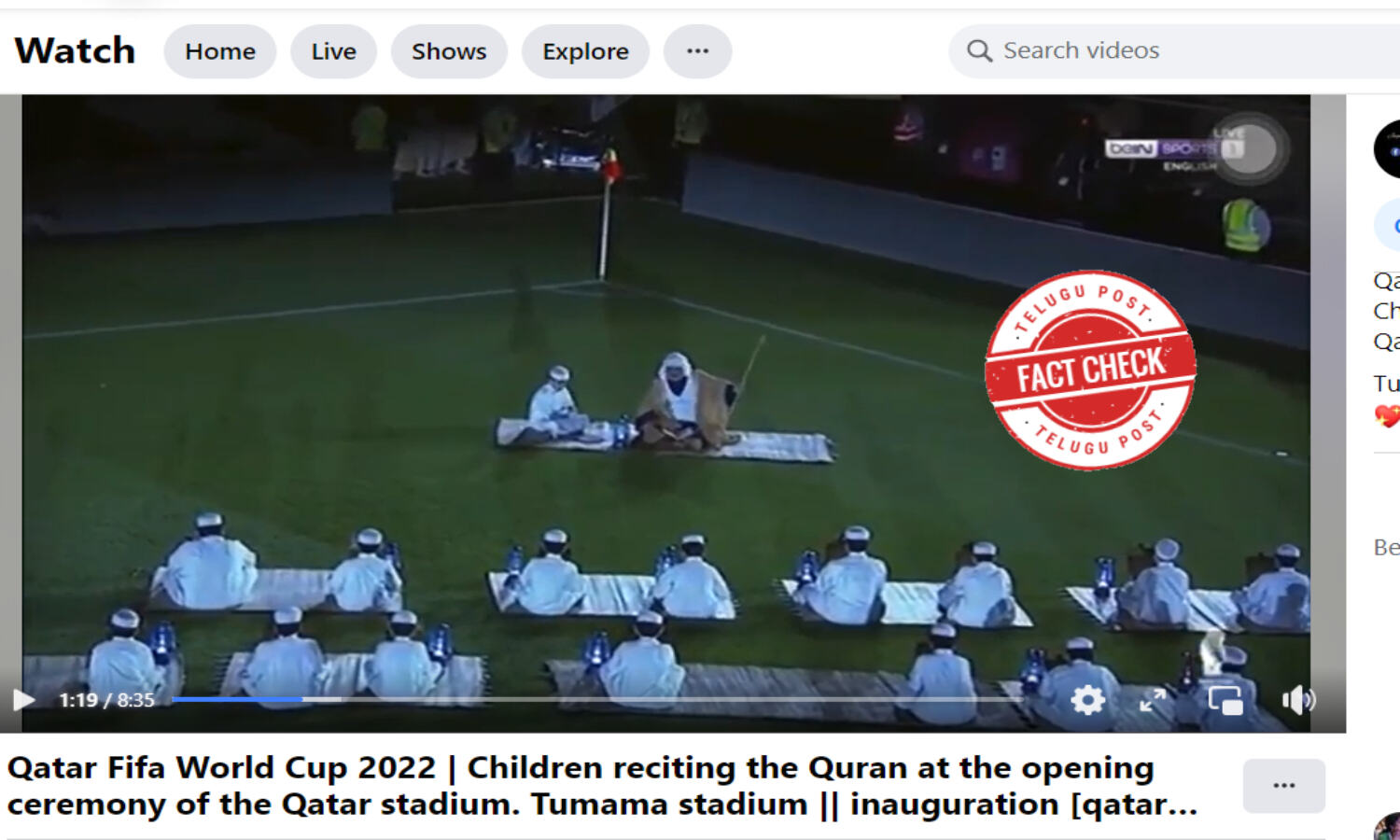Image resolution: width=1400 pixels, height=840 pixels.
Task: Click the search magnifier icon
Action: [x=979, y=50]
